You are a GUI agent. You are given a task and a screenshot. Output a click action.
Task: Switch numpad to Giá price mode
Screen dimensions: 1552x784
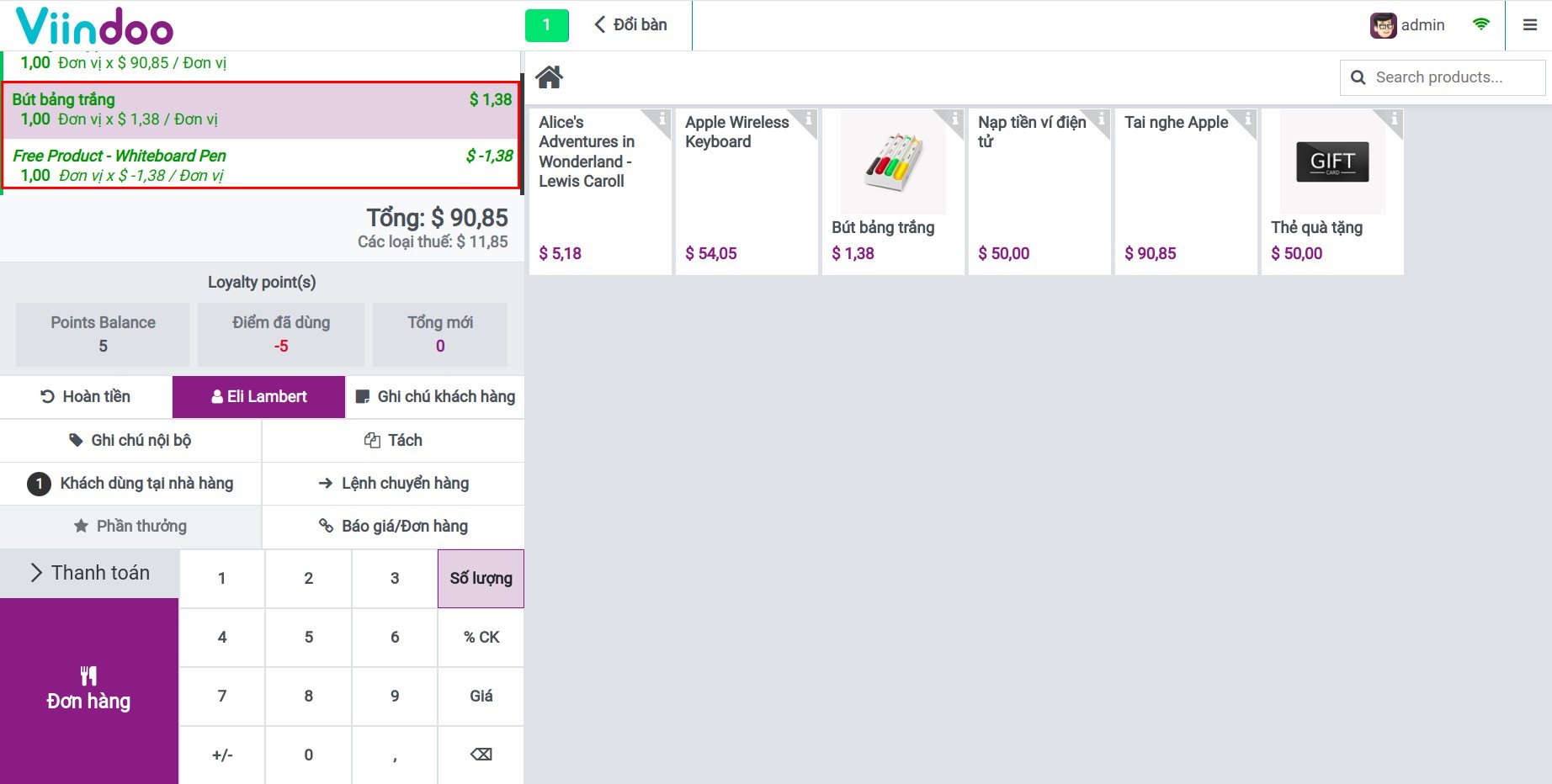point(481,697)
